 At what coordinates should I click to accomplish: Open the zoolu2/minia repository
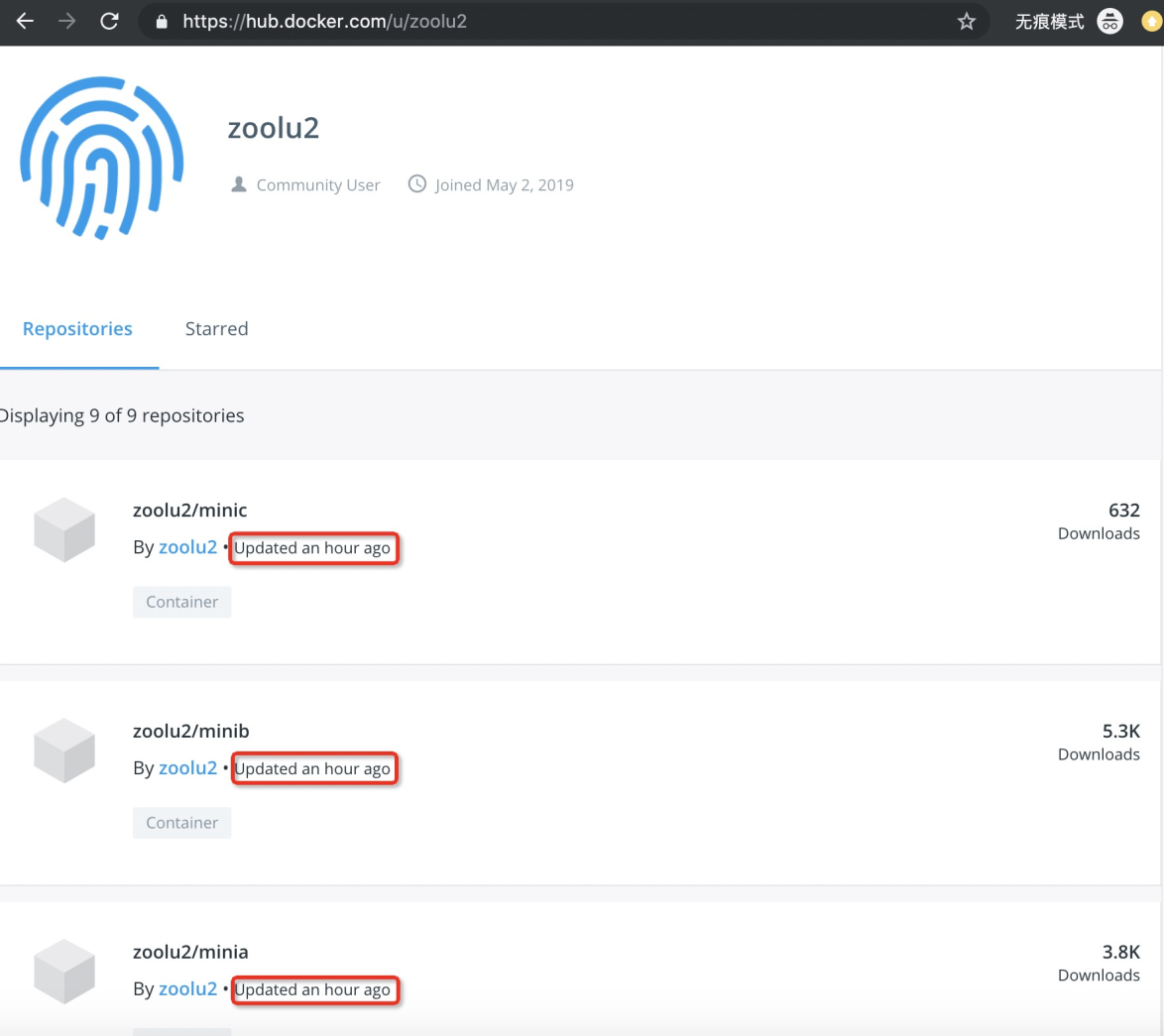pos(190,952)
